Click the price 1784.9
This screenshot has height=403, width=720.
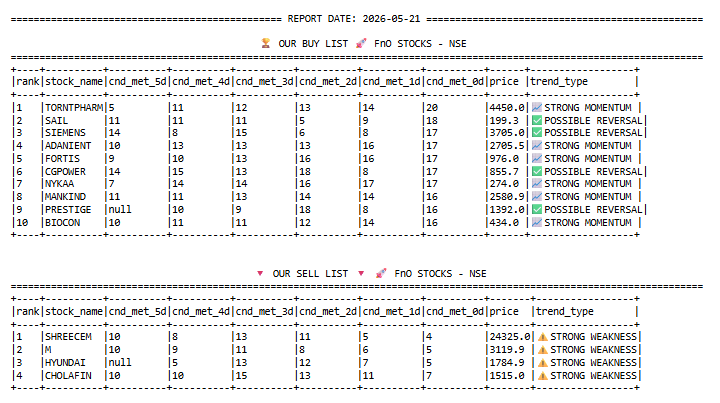pos(507,363)
